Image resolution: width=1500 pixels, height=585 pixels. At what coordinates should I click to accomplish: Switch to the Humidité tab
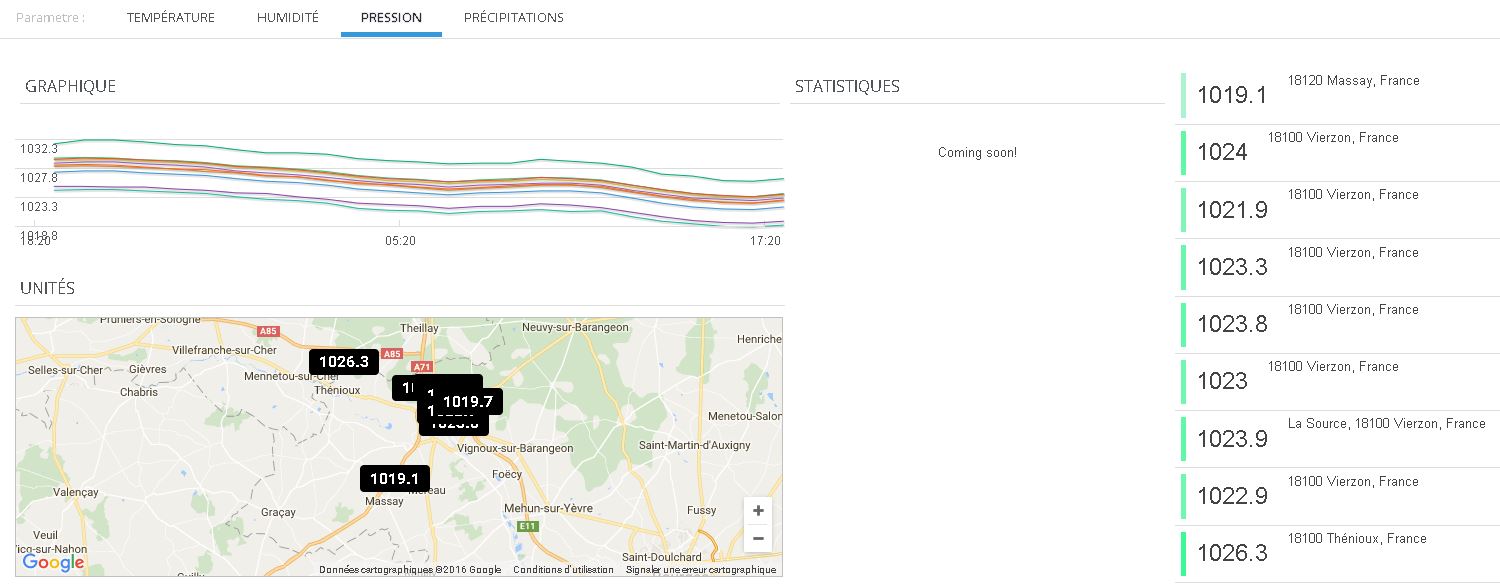coord(287,18)
